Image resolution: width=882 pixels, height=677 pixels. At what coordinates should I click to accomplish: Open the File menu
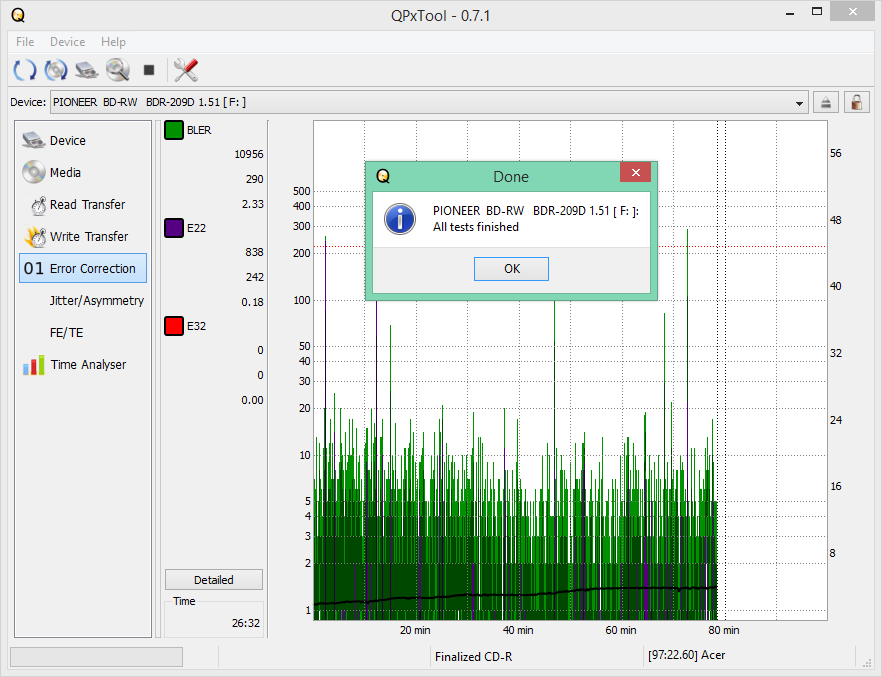click(25, 42)
